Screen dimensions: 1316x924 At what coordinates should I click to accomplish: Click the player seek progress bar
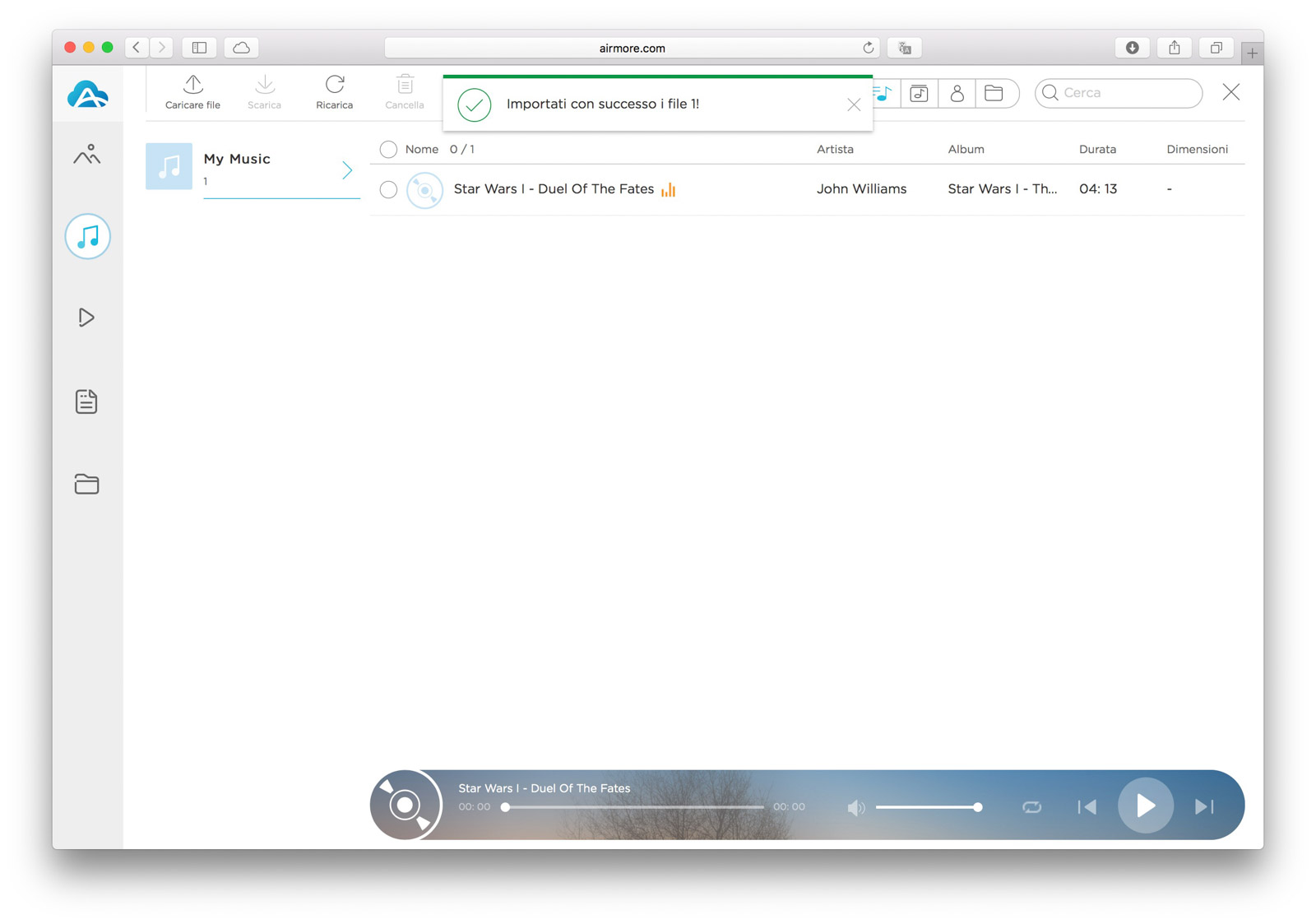coord(634,807)
